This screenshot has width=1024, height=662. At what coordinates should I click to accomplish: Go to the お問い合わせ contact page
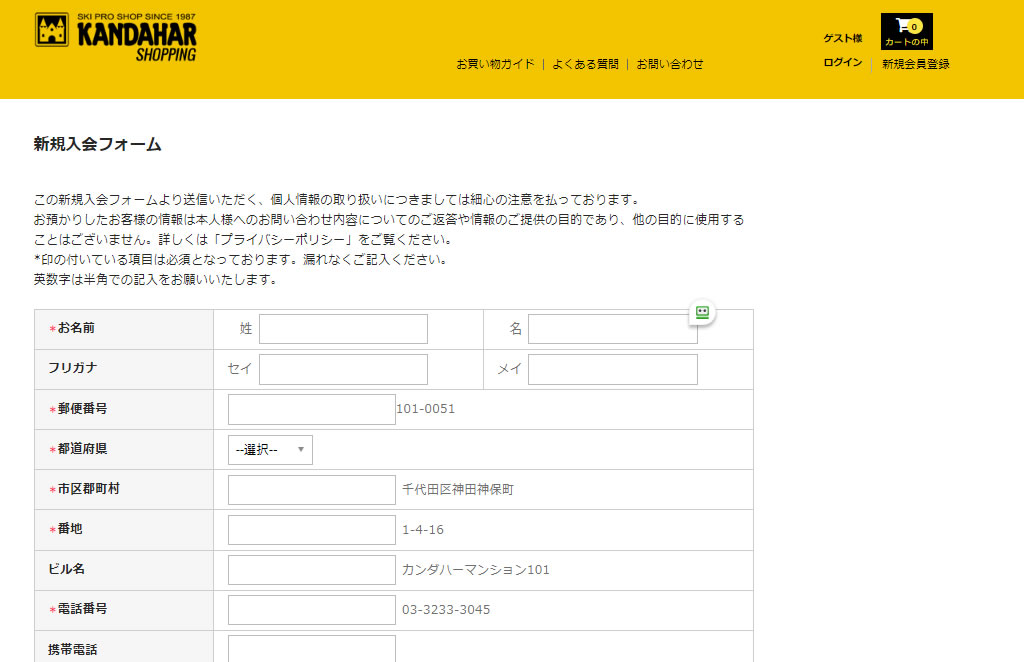click(x=670, y=64)
